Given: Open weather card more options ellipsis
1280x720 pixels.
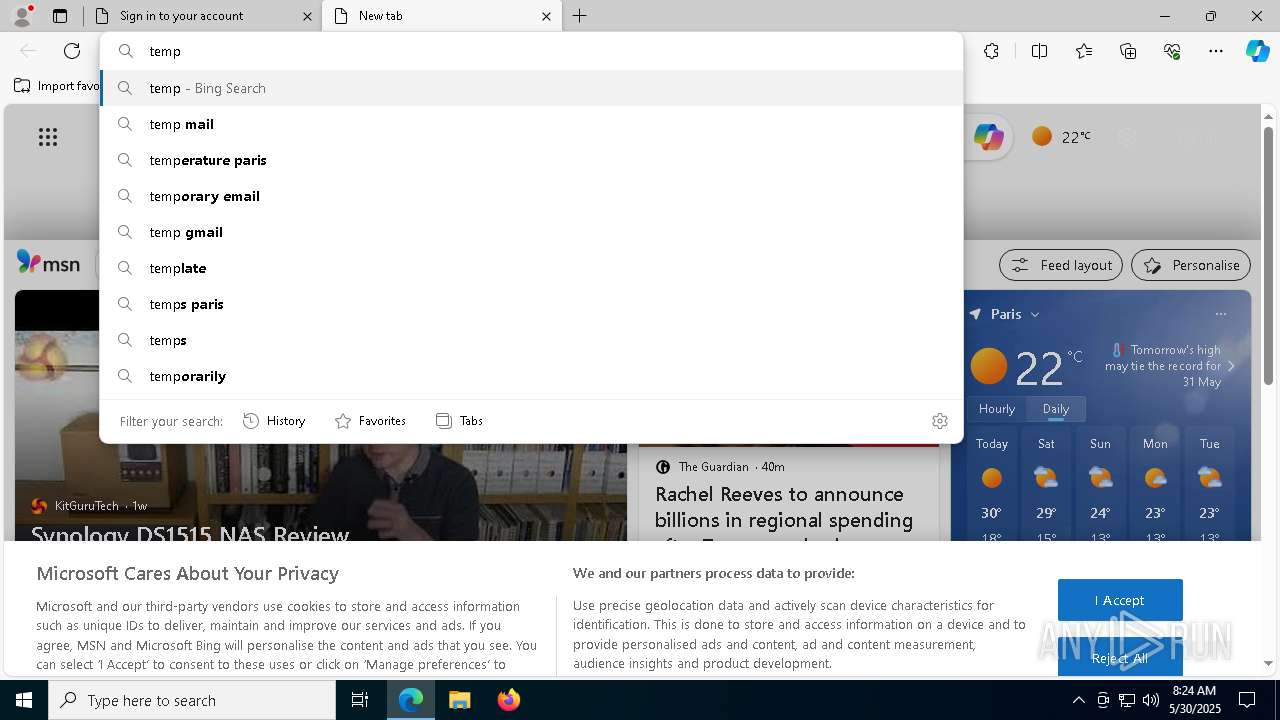Looking at the screenshot, I should click(x=1220, y=314).
